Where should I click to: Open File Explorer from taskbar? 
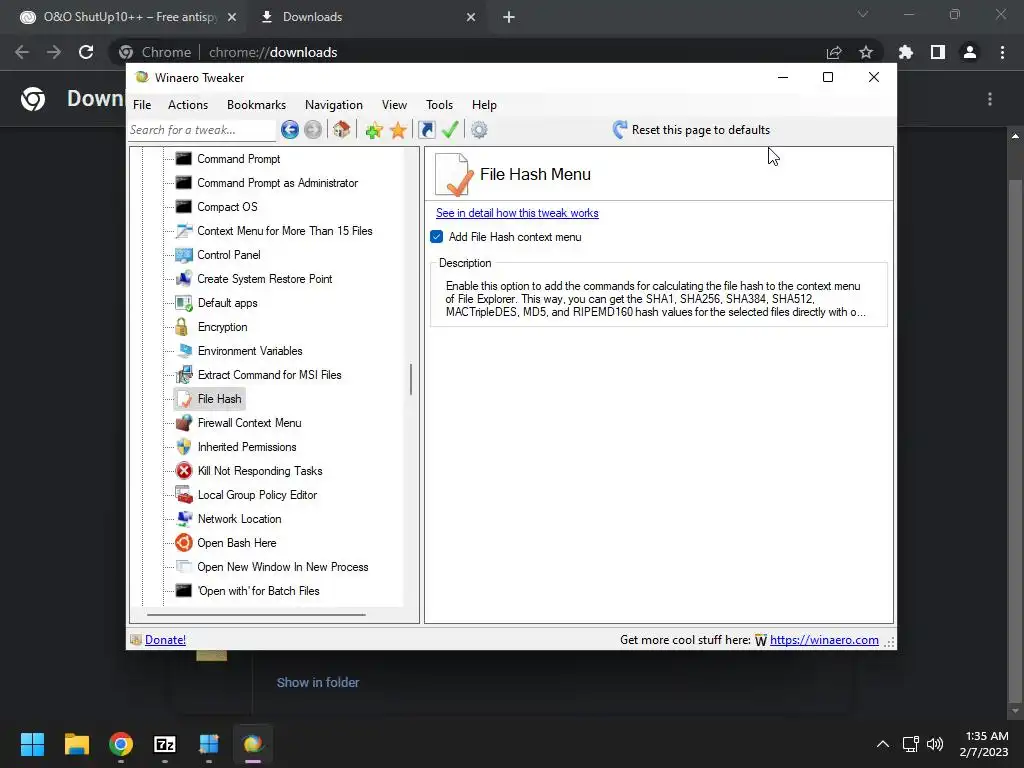[x=76, y=744]
